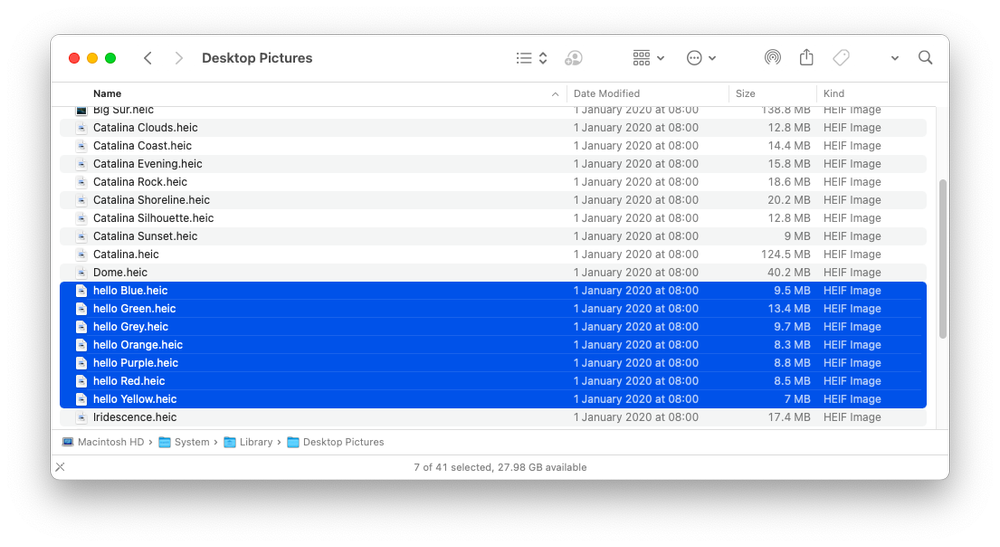1000x547 pixels.
Task: Select the Catalina Shoreline.heic file
Action: (493, 200)
